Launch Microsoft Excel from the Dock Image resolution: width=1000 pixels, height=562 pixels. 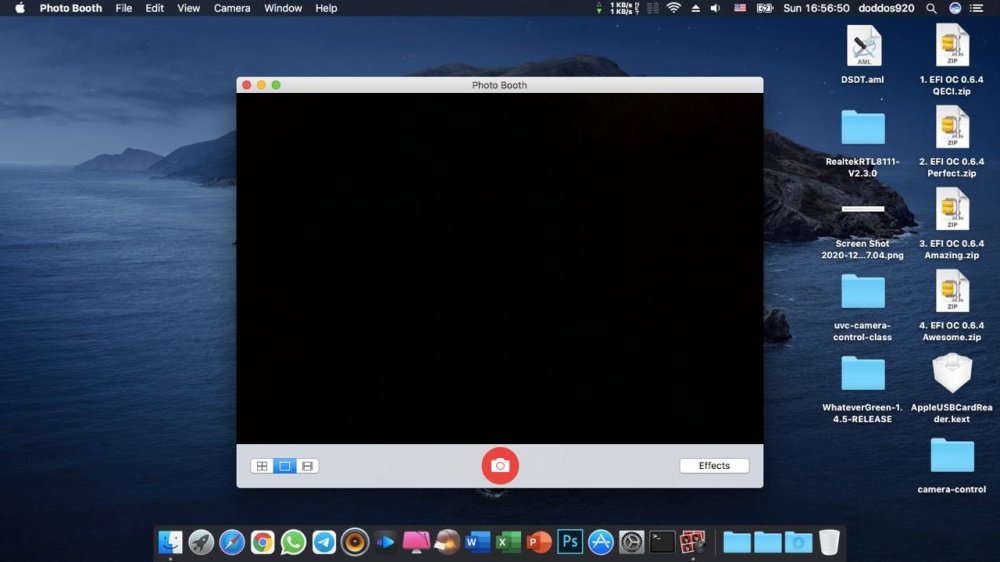click(x=508, y=542)
